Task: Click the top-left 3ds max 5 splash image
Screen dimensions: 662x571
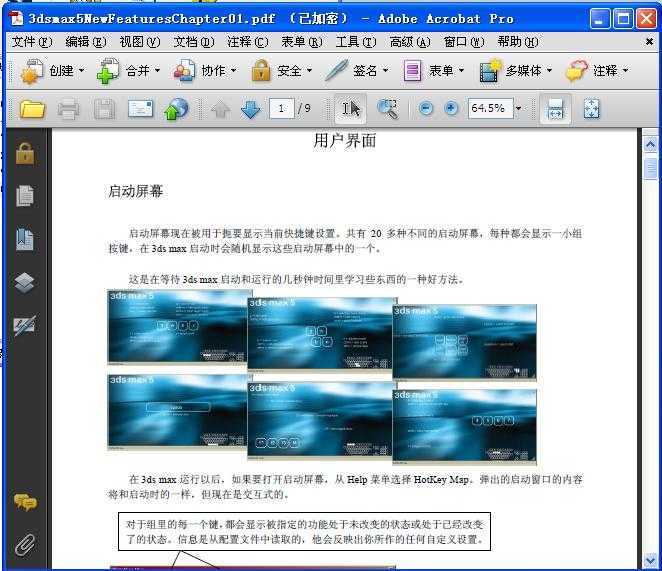Action: tap(178, 327)
